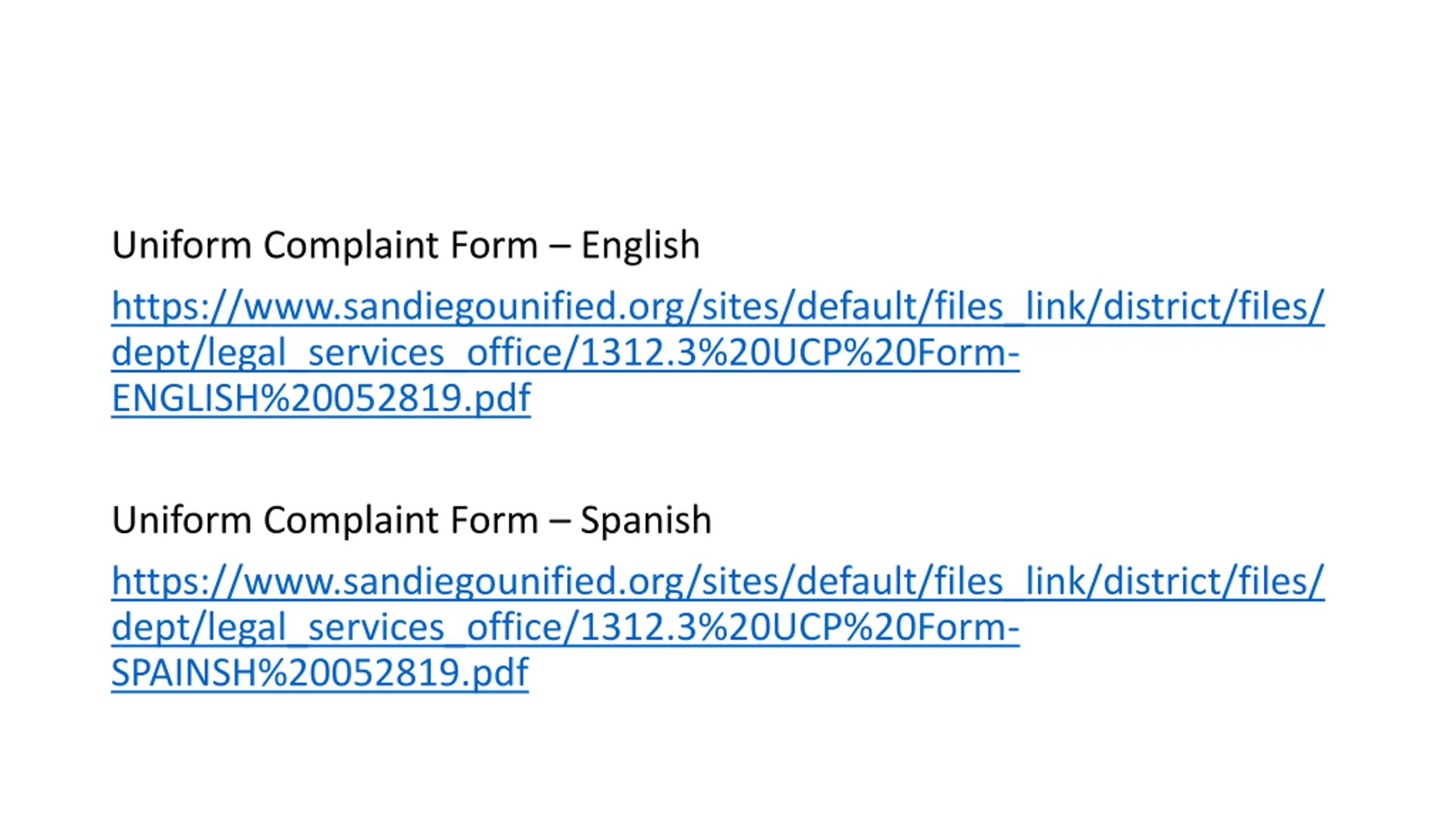
Task: Click 'district/files/' ending the Spanish URL's first line
Action: (1214, 581)
